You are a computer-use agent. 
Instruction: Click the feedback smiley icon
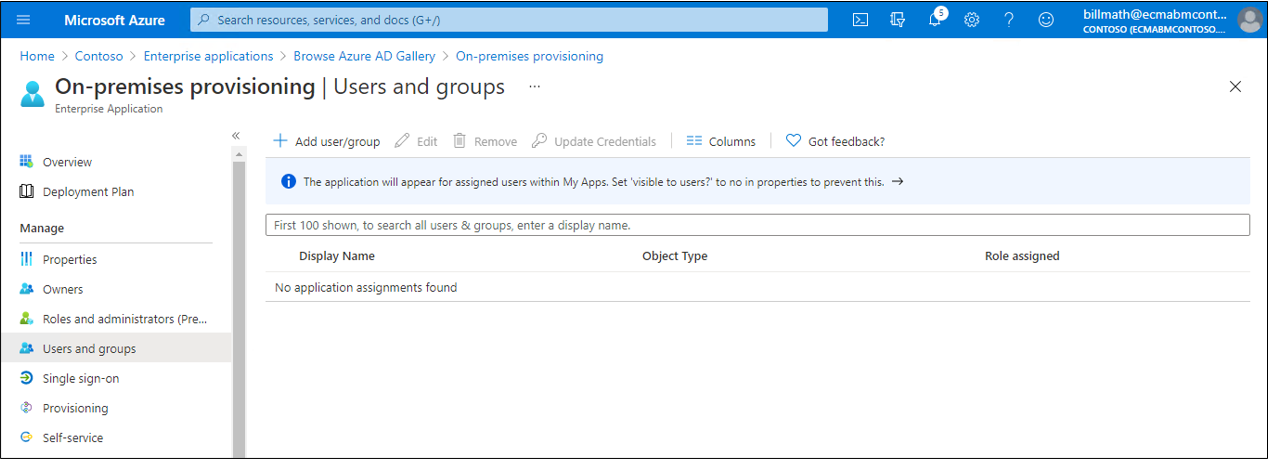point(1046,20)
